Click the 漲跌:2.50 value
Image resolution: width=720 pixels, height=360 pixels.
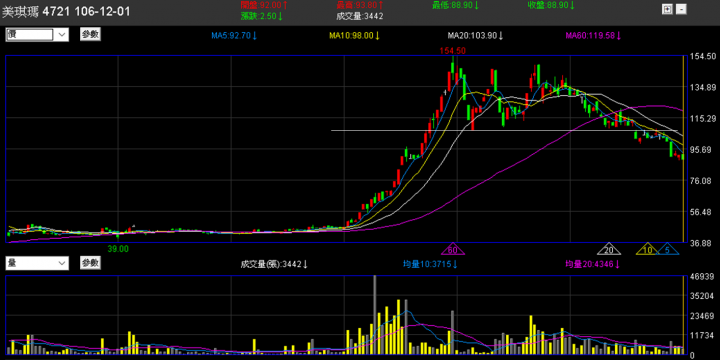(x=262, y=16)
